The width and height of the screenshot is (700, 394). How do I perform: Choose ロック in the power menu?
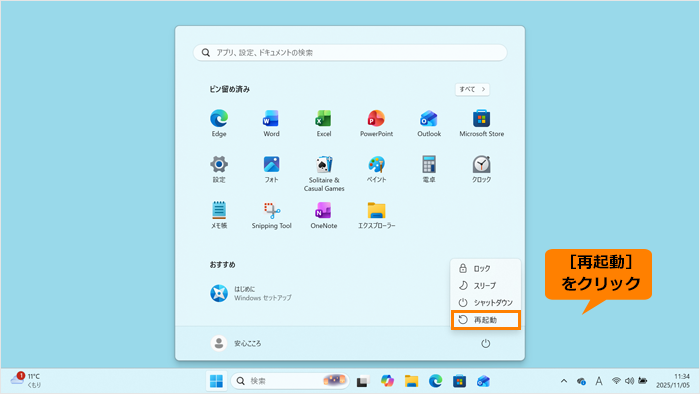(486, 269)
